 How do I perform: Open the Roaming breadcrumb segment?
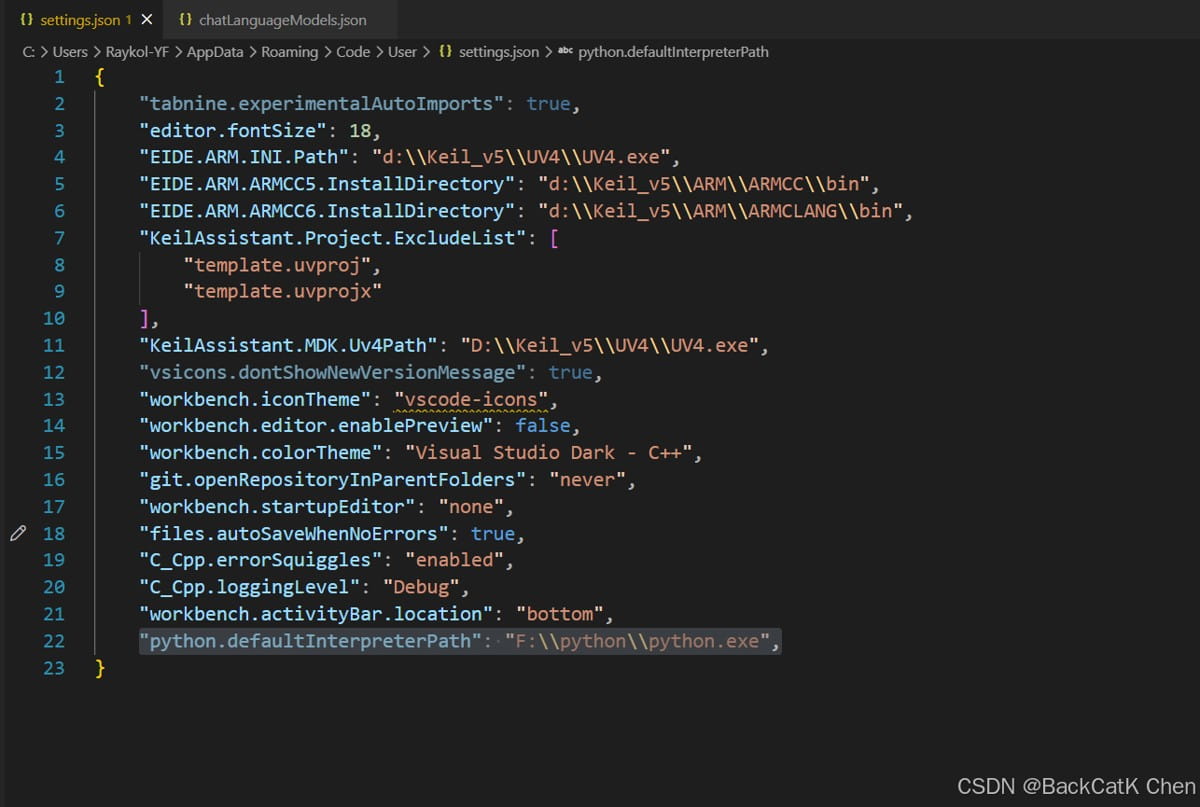(289, 52)
